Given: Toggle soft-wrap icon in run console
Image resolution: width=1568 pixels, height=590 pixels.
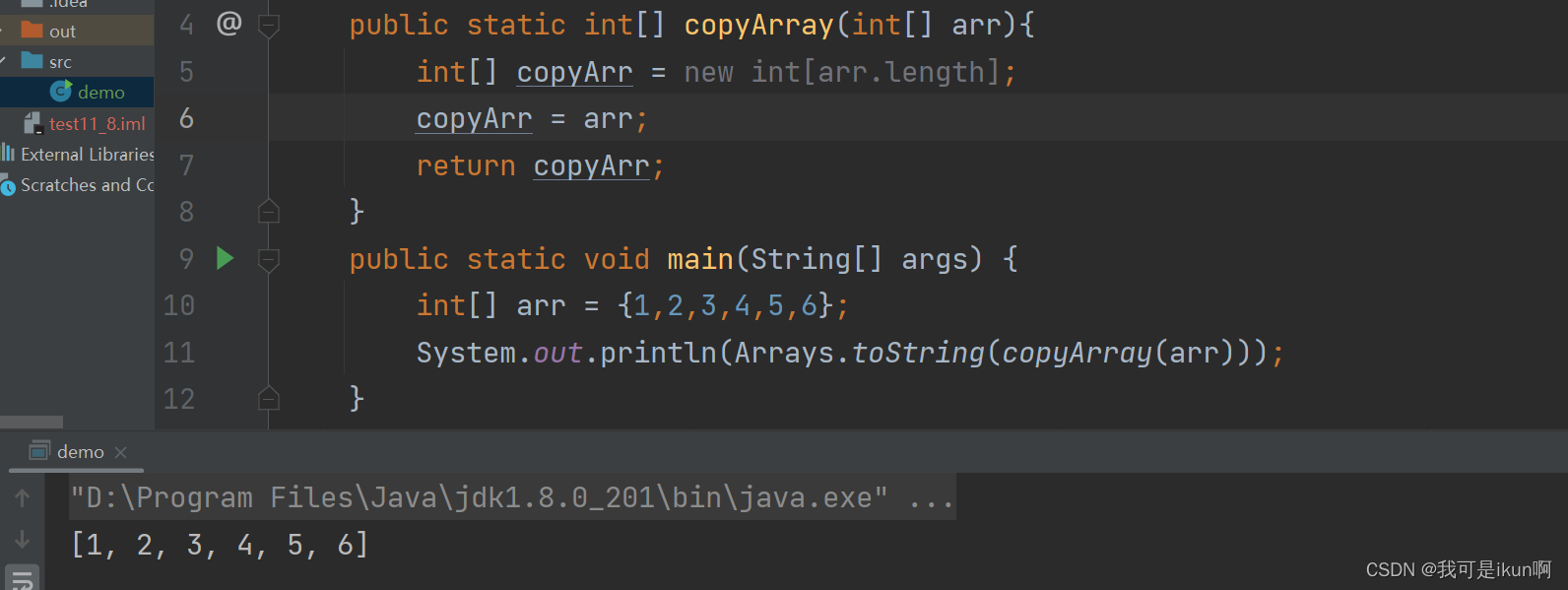Looking at the screenshot, I should (23, 578).
